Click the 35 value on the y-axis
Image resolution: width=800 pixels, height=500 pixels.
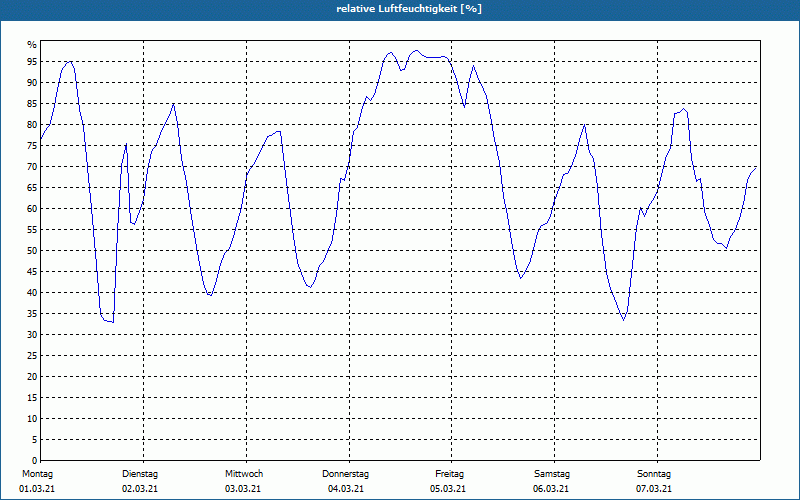[32, 314]
